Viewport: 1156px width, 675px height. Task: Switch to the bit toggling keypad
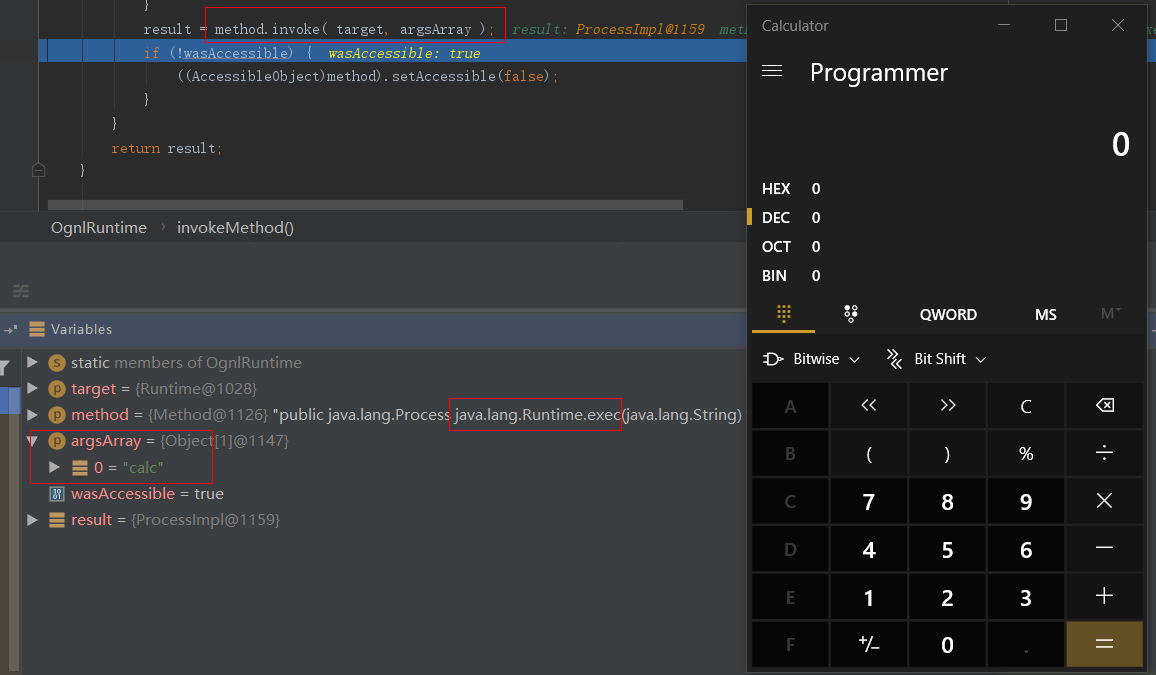tap(851, 314)
